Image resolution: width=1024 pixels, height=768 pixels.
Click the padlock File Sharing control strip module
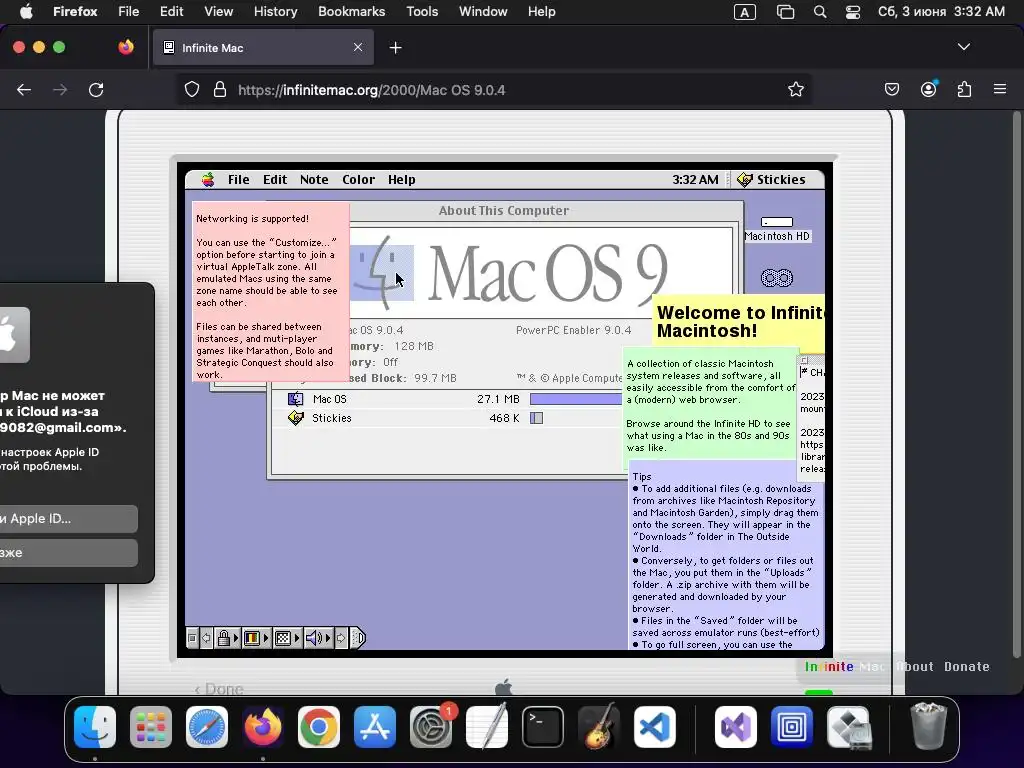pos(223,638)
